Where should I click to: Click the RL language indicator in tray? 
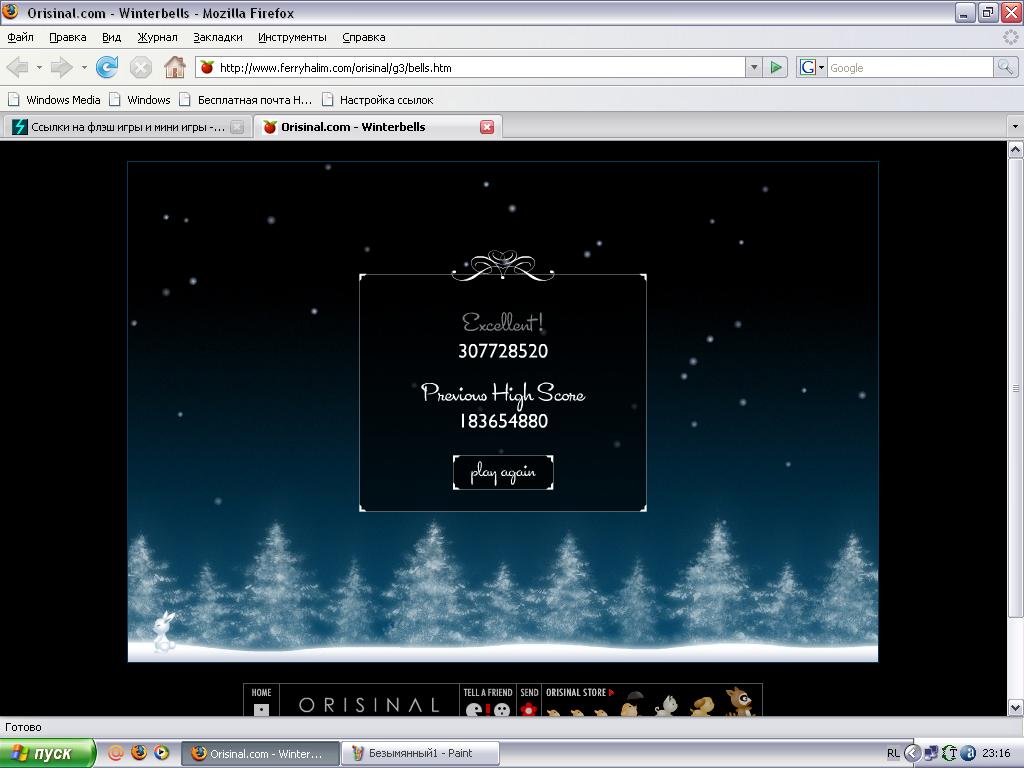point(893,753)
